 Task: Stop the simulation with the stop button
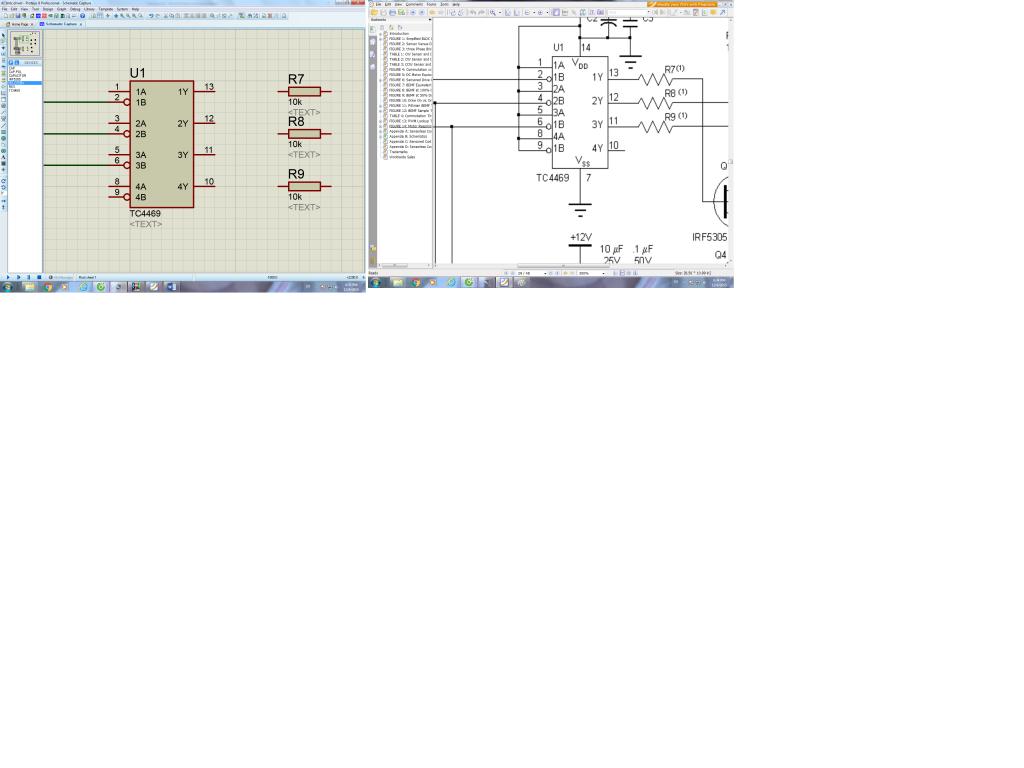[x=39, y=277]
